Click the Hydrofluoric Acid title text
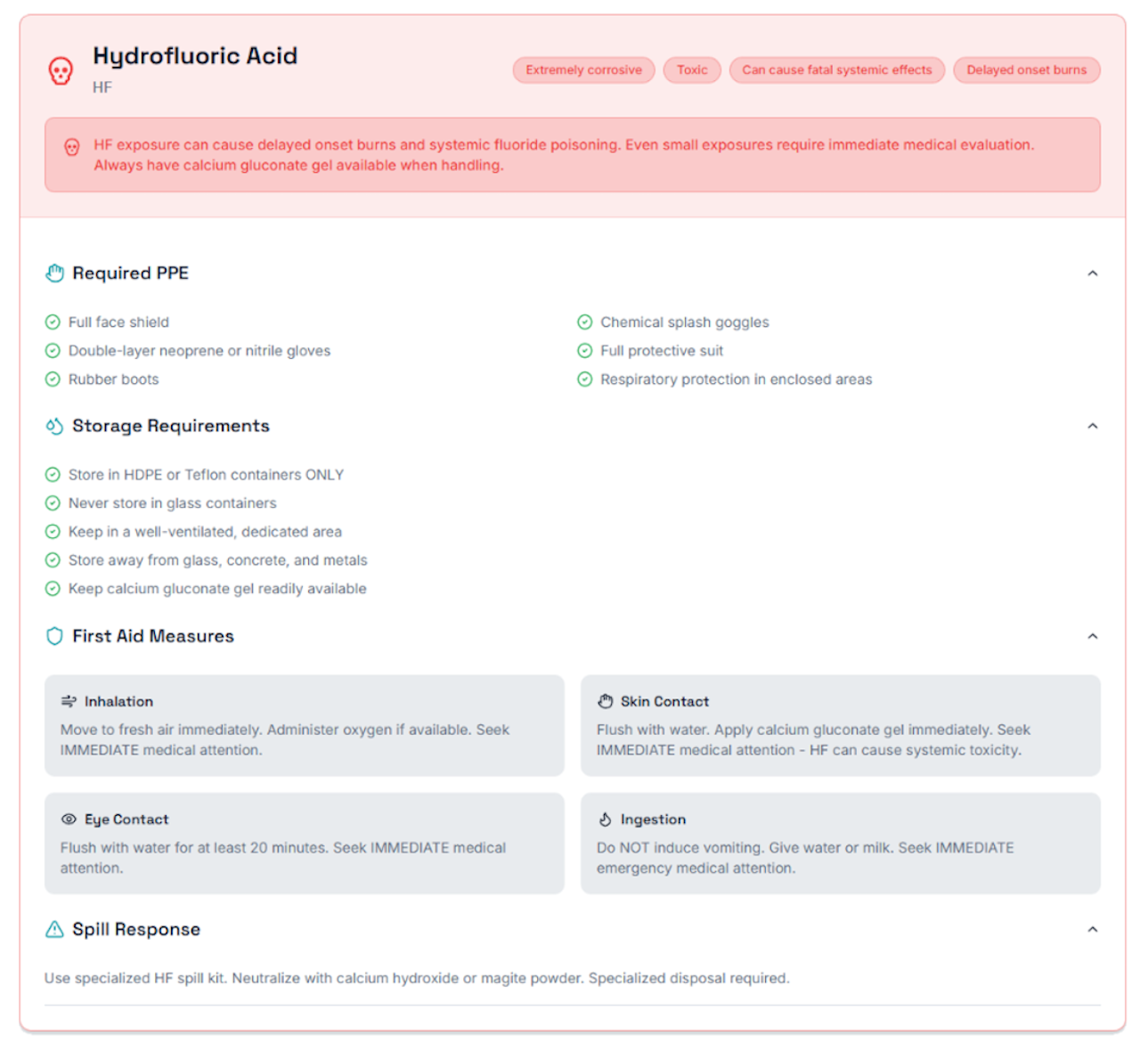The image size is (1148, 1044). pyautogui.click(x=195, y=56)
